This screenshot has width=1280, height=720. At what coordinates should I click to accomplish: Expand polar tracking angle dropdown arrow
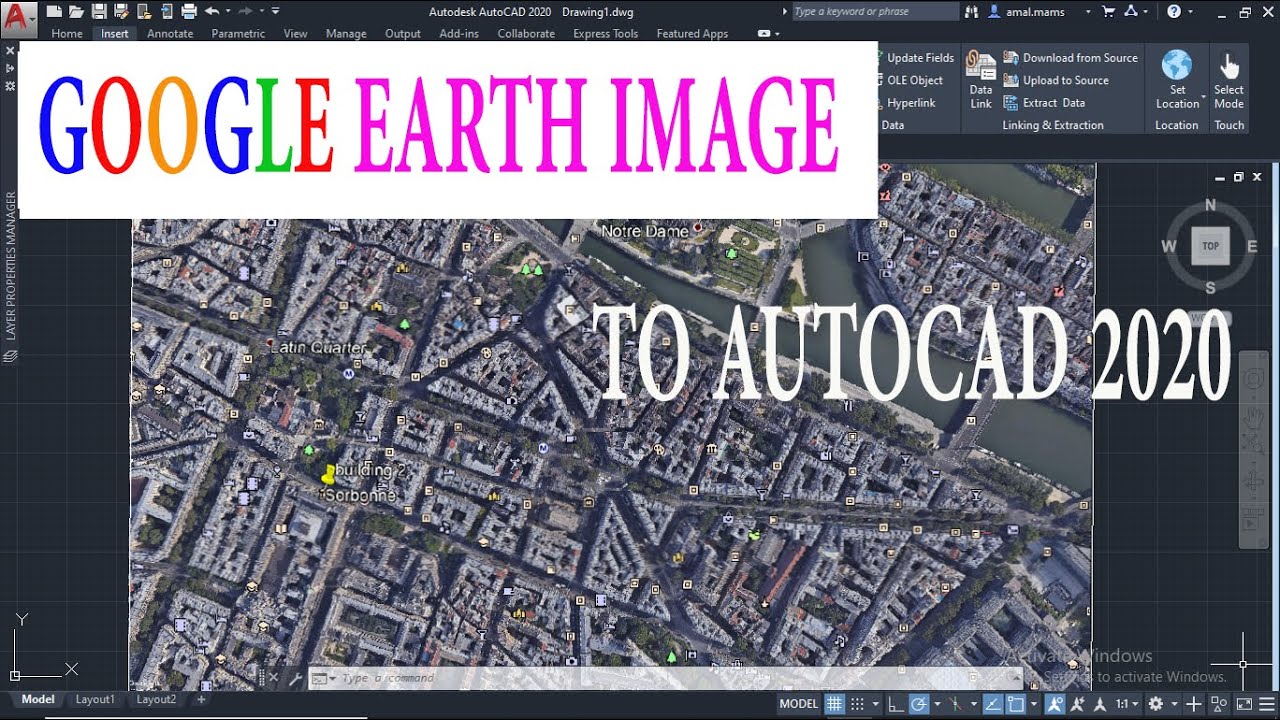937,704
